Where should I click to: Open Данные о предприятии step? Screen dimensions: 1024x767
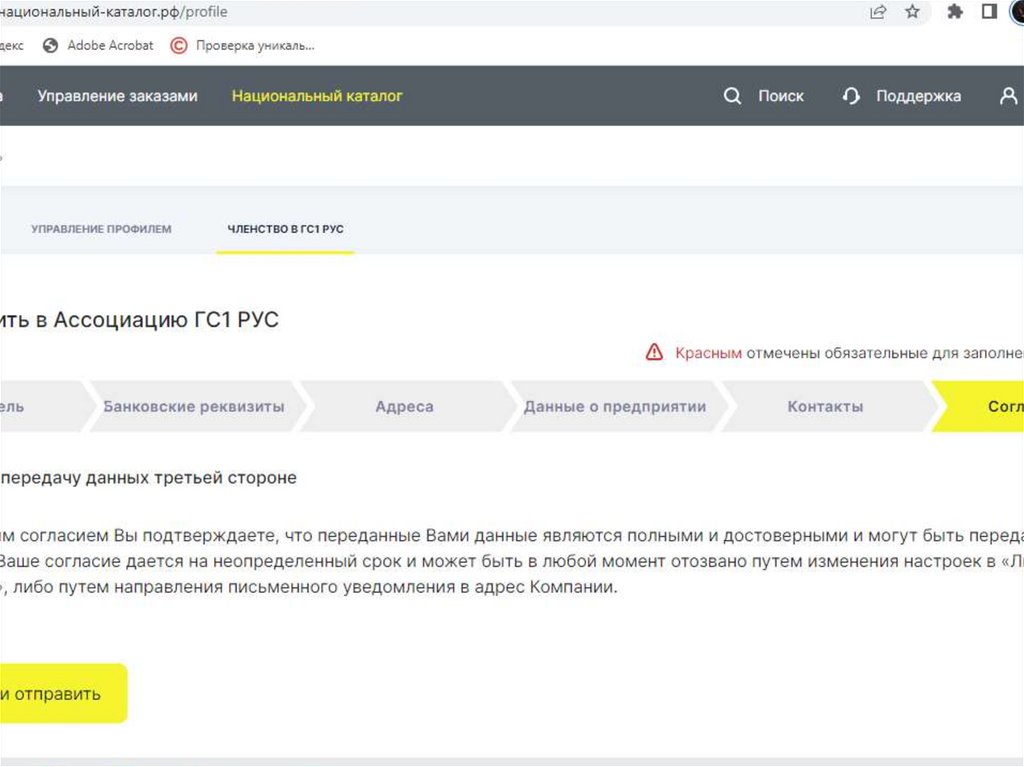click(x=614, y=407)
